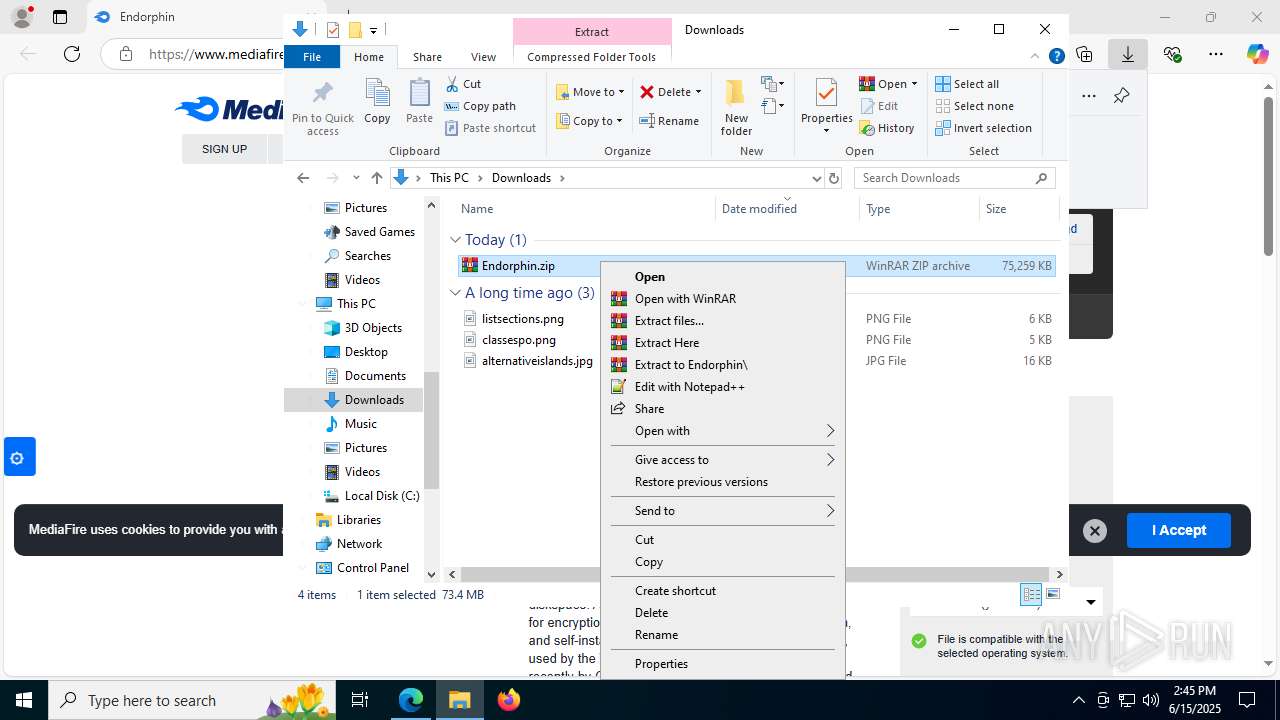Click Type here to search box
The width and height of the screenshot is (1280, 720).
click(192, 700)
